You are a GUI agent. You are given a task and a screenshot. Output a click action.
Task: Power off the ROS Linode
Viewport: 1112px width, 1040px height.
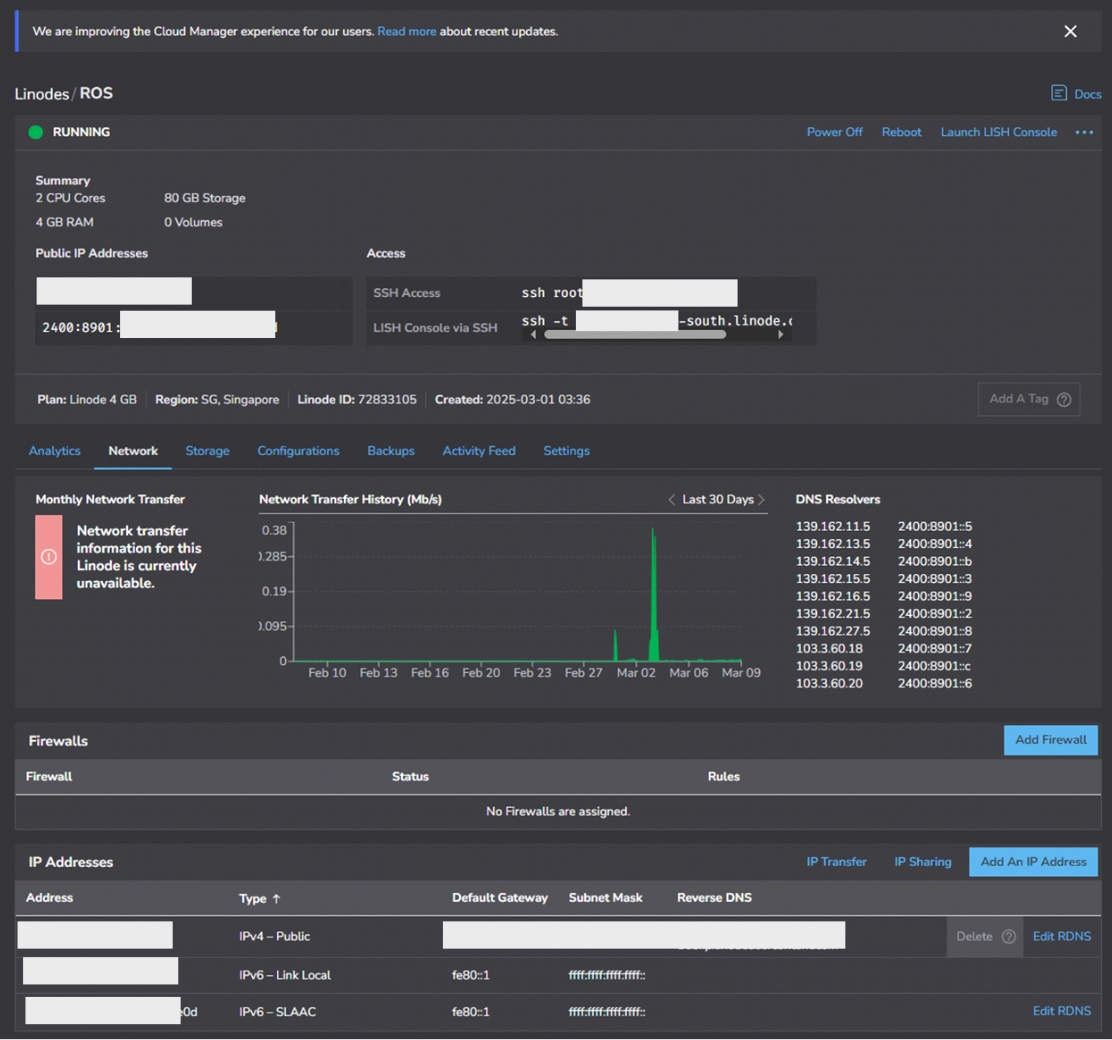pyautogui.click(x=834, y=132)
